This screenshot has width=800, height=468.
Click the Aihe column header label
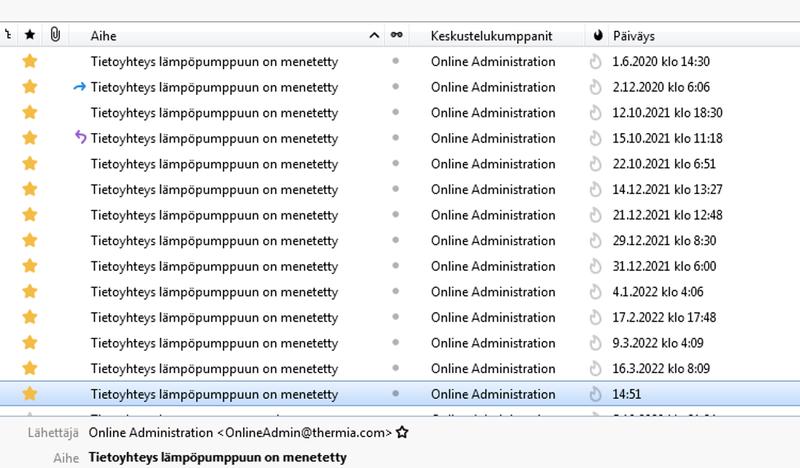click(x=104, y=35)
